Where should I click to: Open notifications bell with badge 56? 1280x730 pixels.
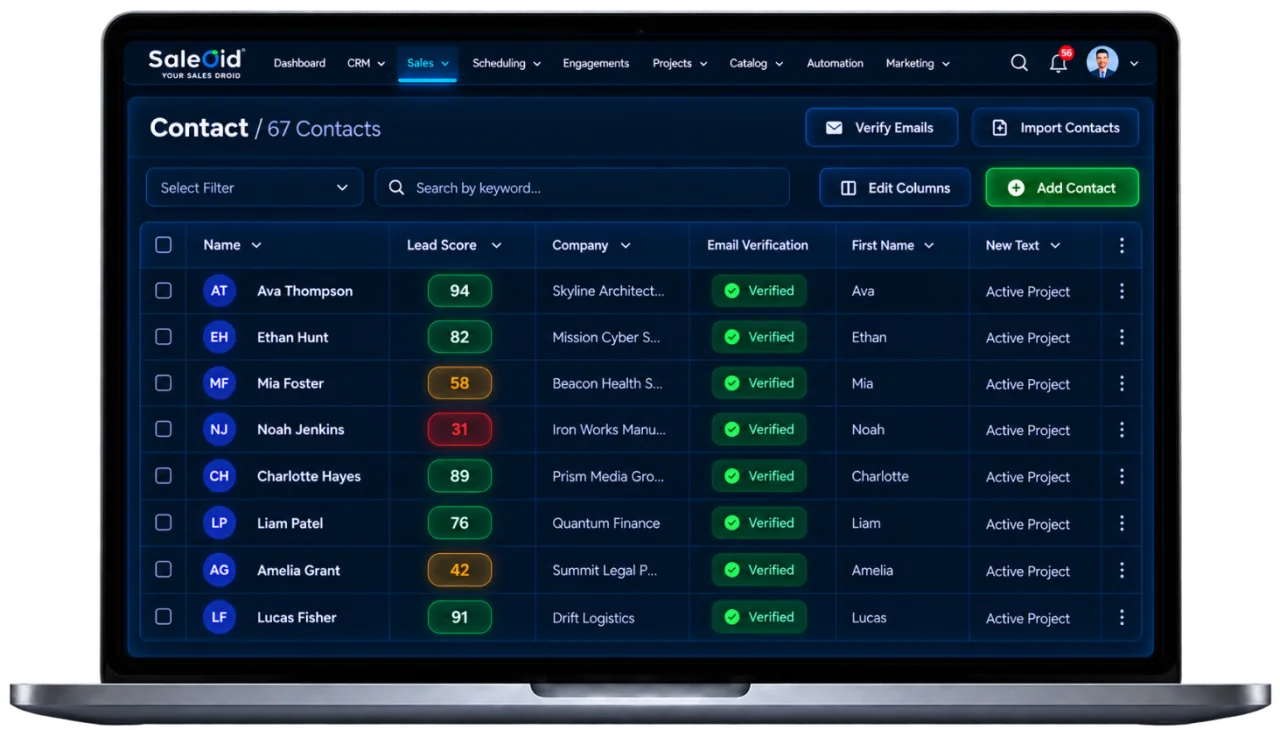coord(1059,62)
